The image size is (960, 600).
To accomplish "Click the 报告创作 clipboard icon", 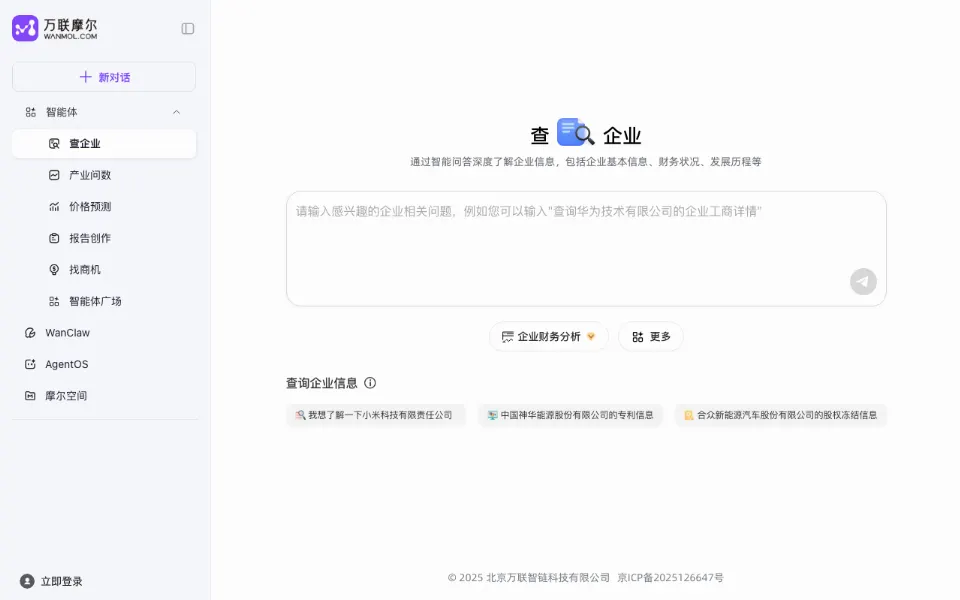I will (54, 238).
